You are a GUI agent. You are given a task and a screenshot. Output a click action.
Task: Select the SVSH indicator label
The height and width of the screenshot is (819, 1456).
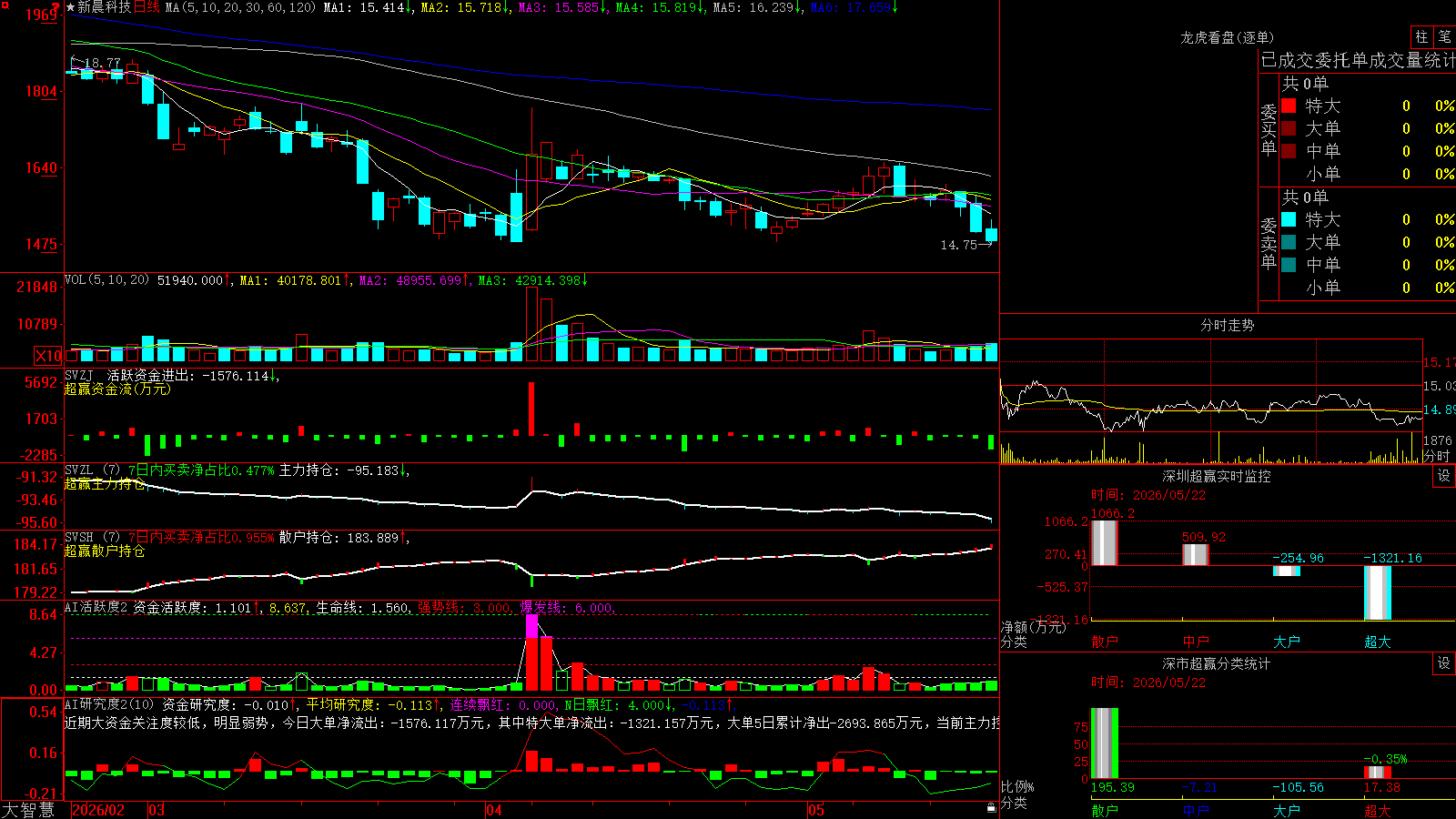point(78,538)
